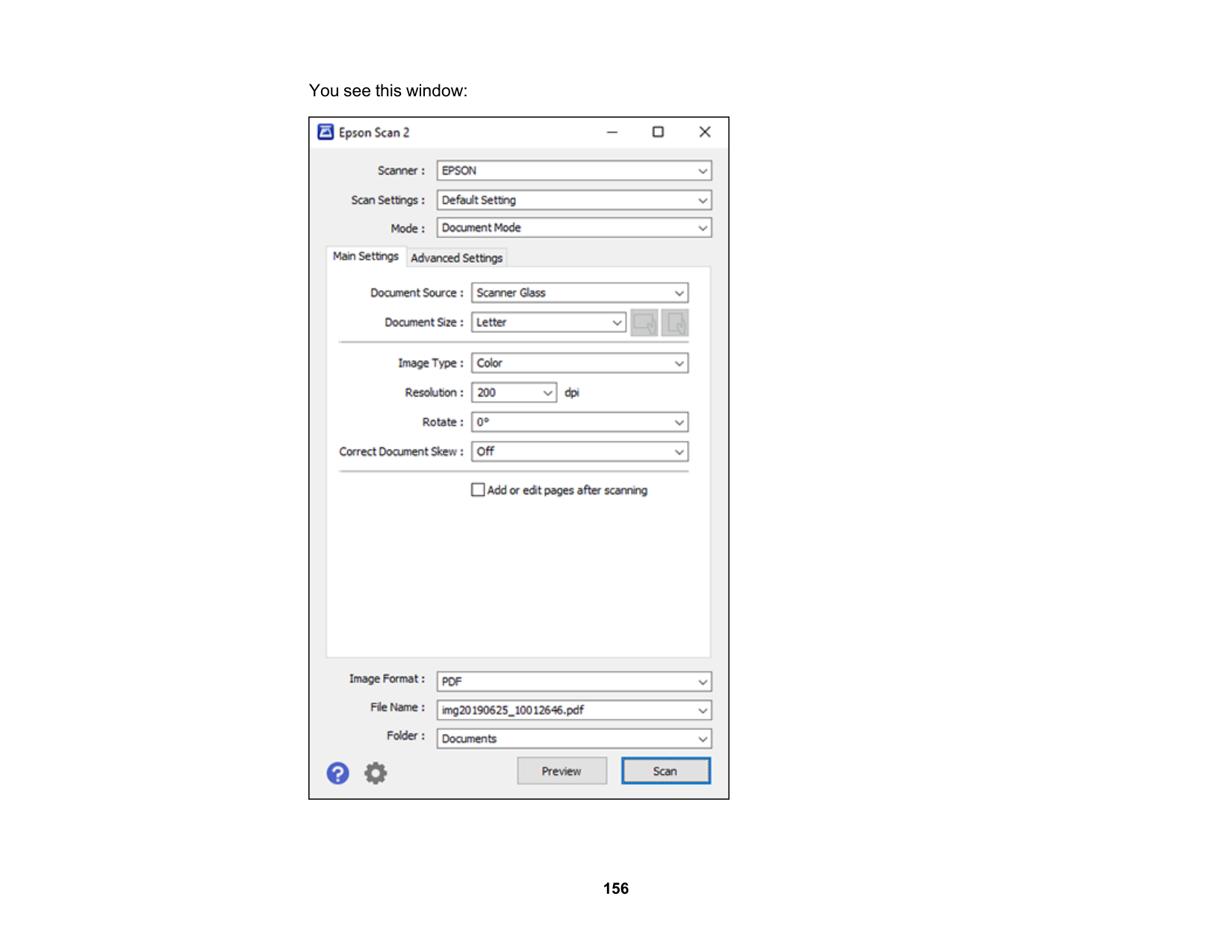Screen dimensions: 1232x952
Task: Click the portrait orientation icon
Action: pos(675,323)
